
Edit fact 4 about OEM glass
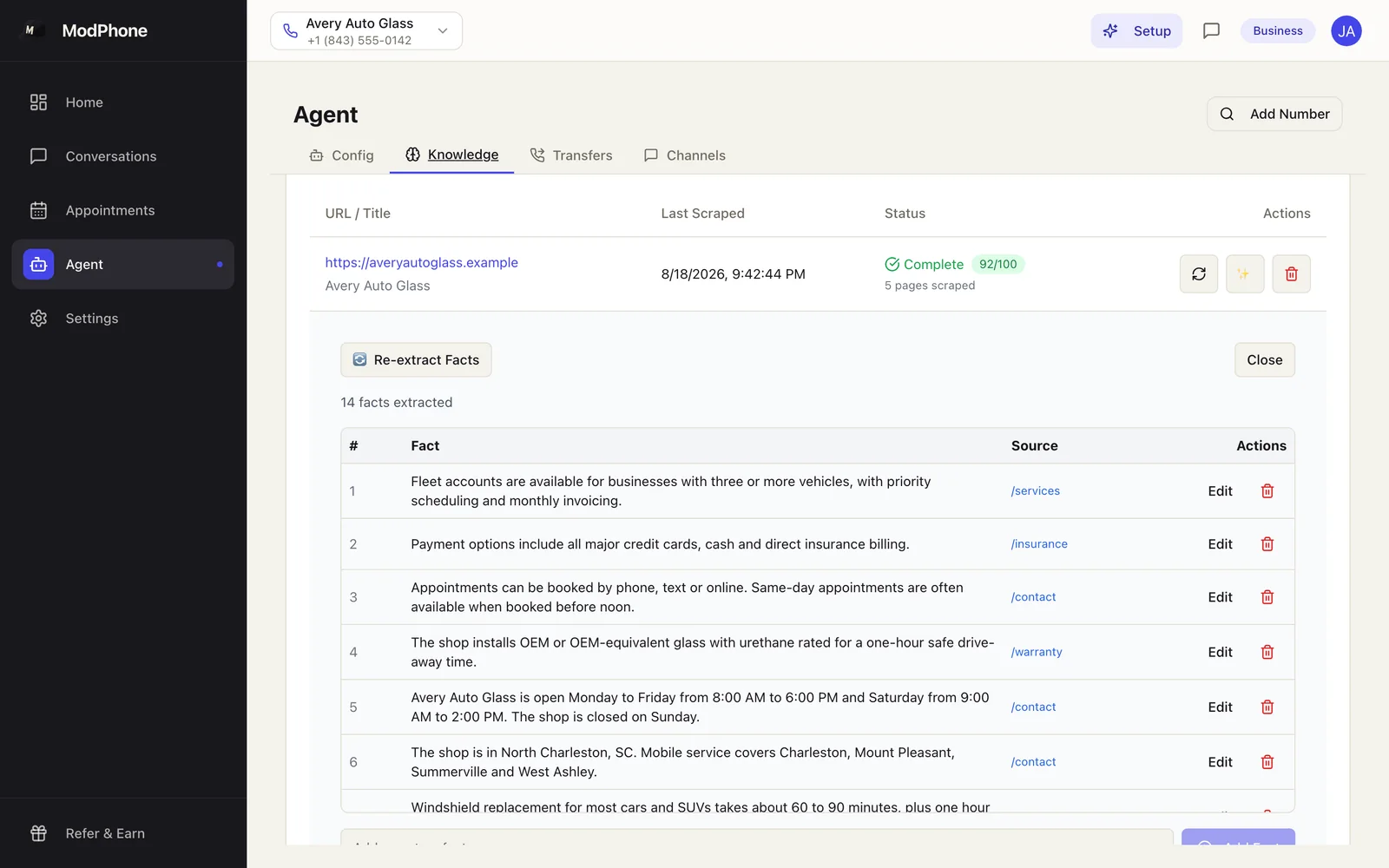1220,652
